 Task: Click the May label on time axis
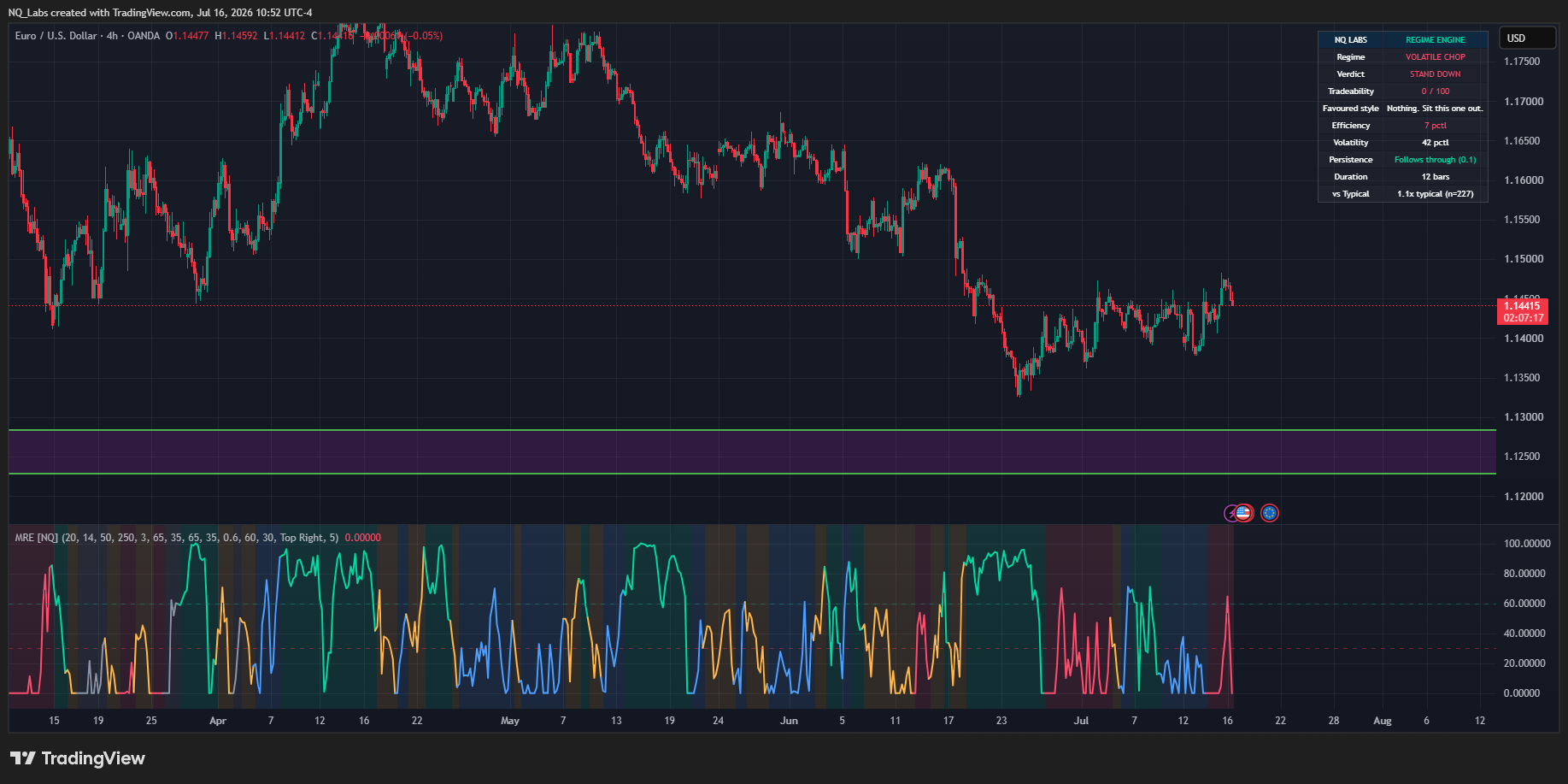pyautogui.click(x=510, y=721)
